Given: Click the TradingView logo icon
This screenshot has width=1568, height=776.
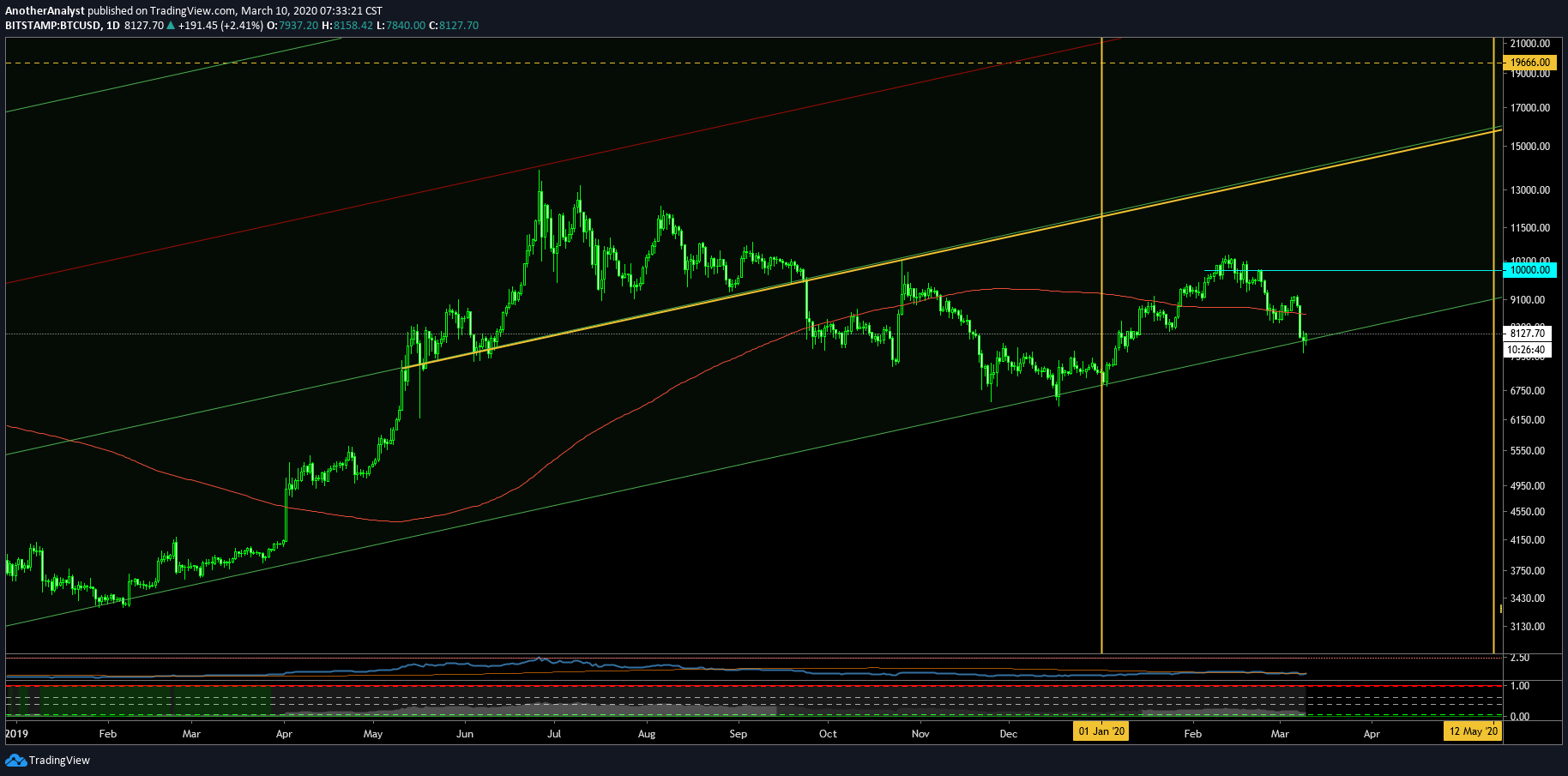Looking at the screenshot, I should point(15,761).
